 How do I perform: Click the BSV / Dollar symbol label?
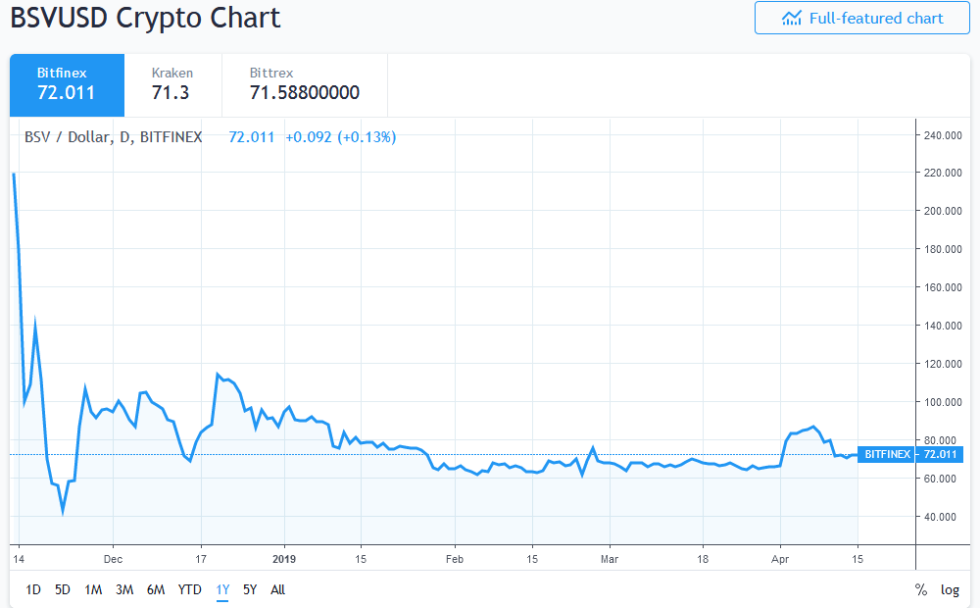pos(112,137)
